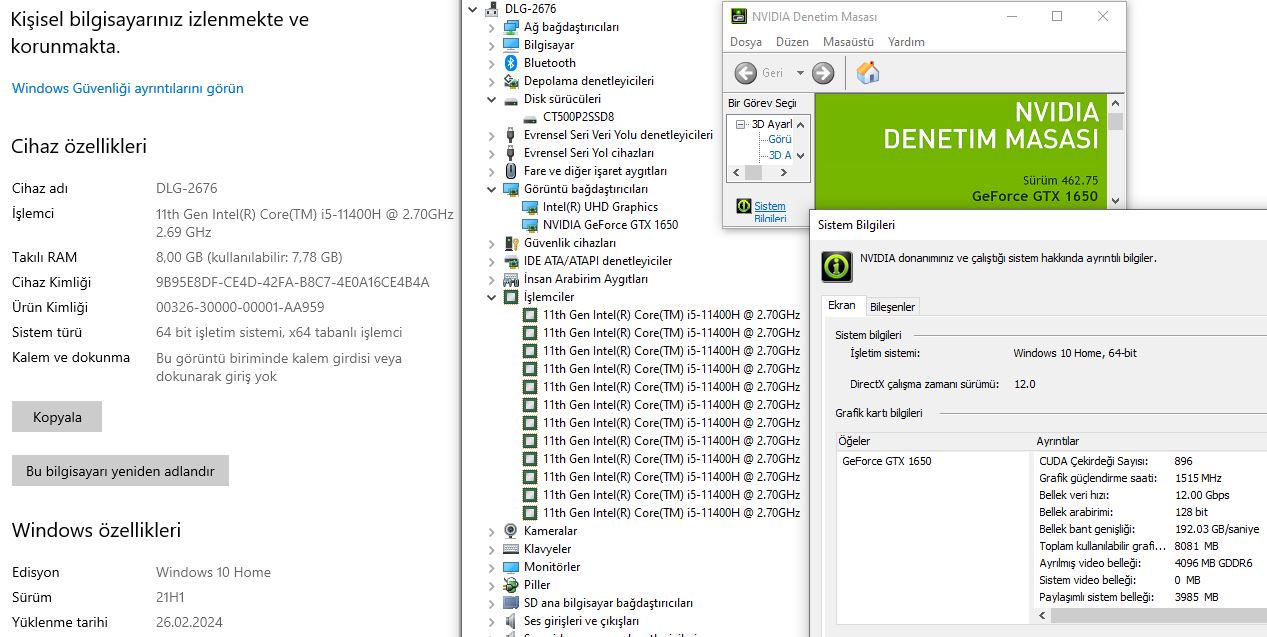
Task: Expand the Piller arrow
Action: pyautogui.click(x=491, y=585)
